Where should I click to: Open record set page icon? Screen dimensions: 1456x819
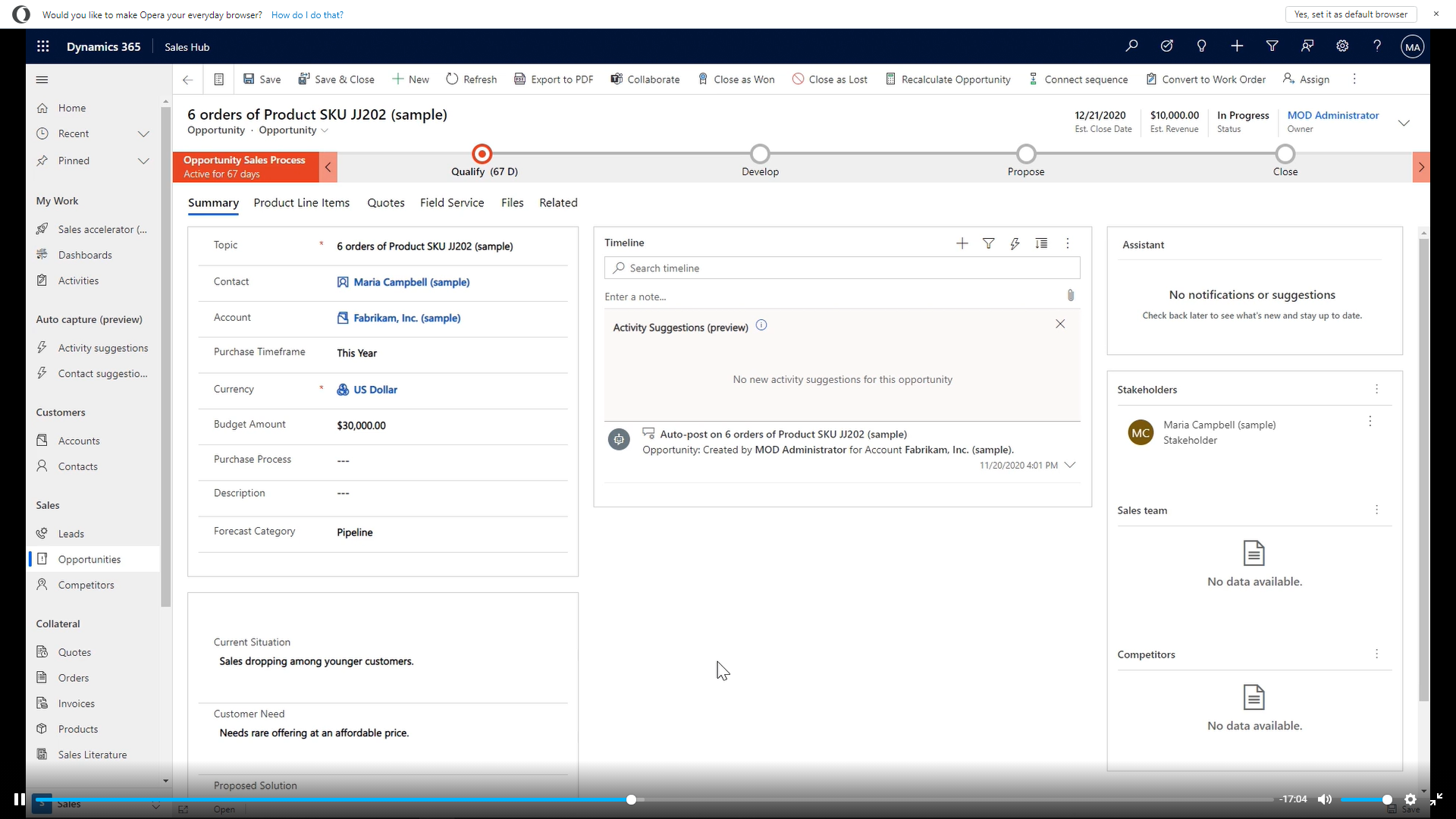218,80
